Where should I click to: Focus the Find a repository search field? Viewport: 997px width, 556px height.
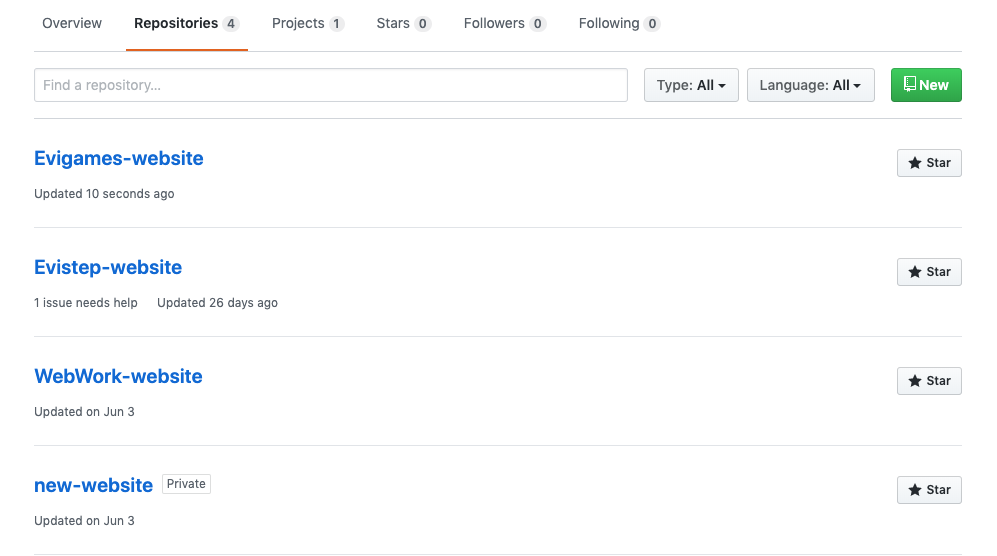(331, 85)
